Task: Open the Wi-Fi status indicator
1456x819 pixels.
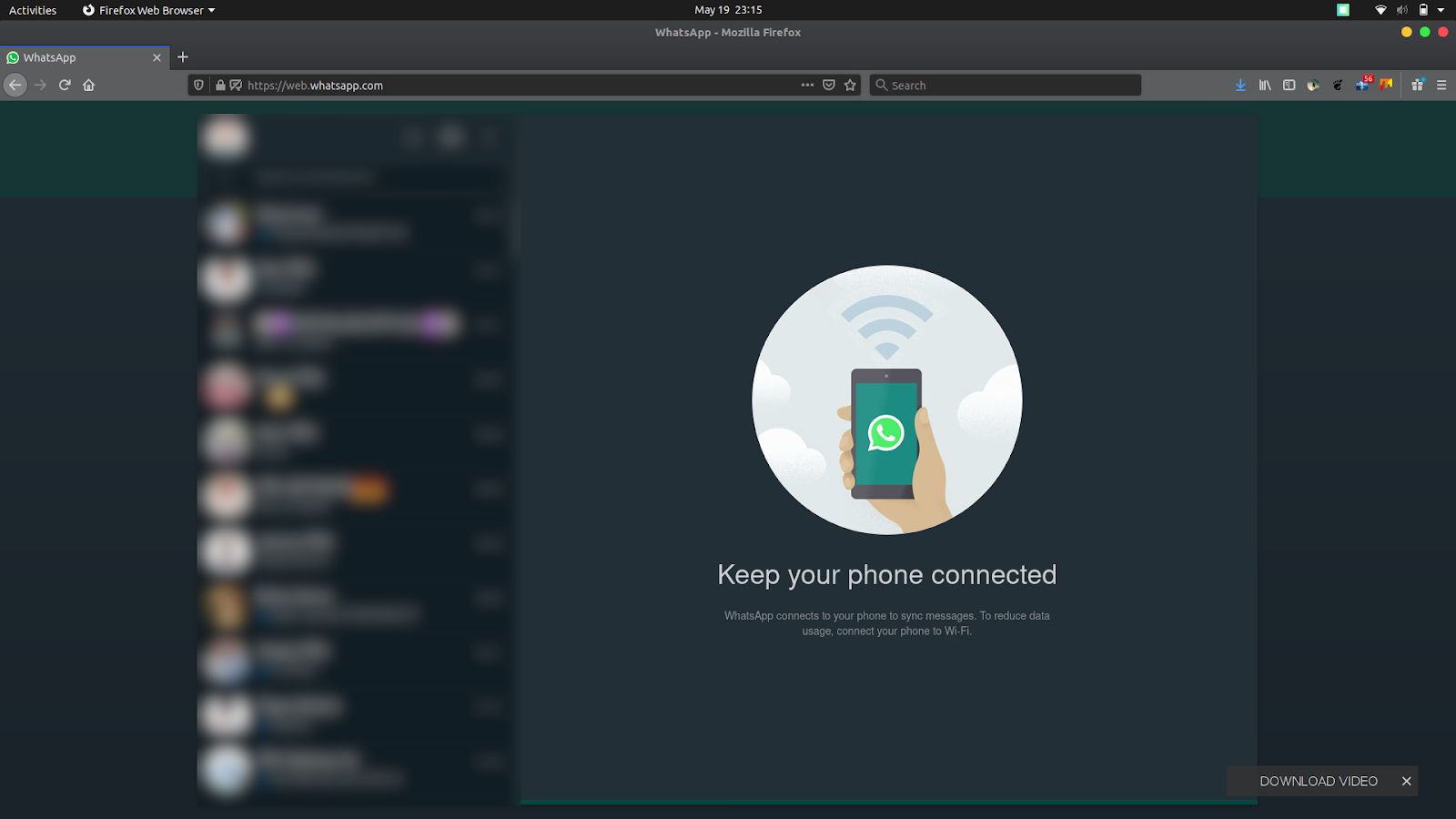Action: click(1380, 10)
